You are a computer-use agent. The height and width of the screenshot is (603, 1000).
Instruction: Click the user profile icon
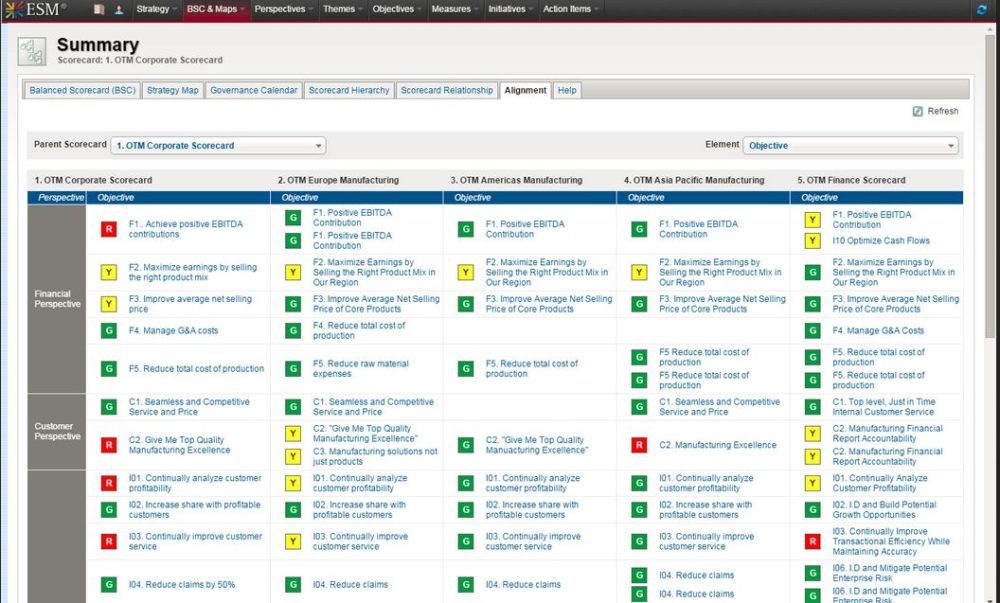coord(119,9)
